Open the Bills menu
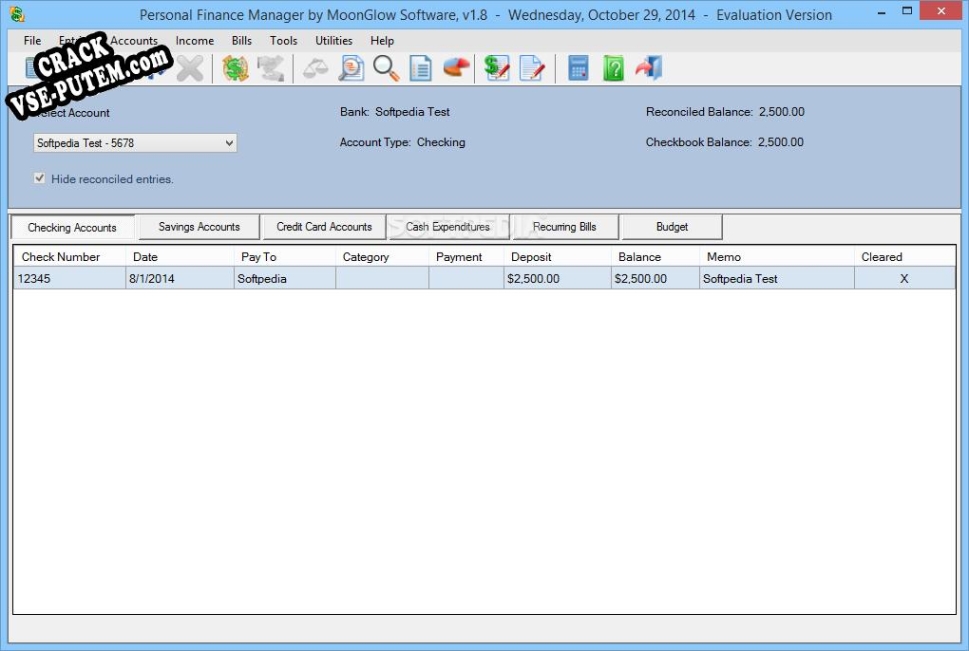Image resolution: width=969 pixels, height=651 pixels. pos(242,41)
